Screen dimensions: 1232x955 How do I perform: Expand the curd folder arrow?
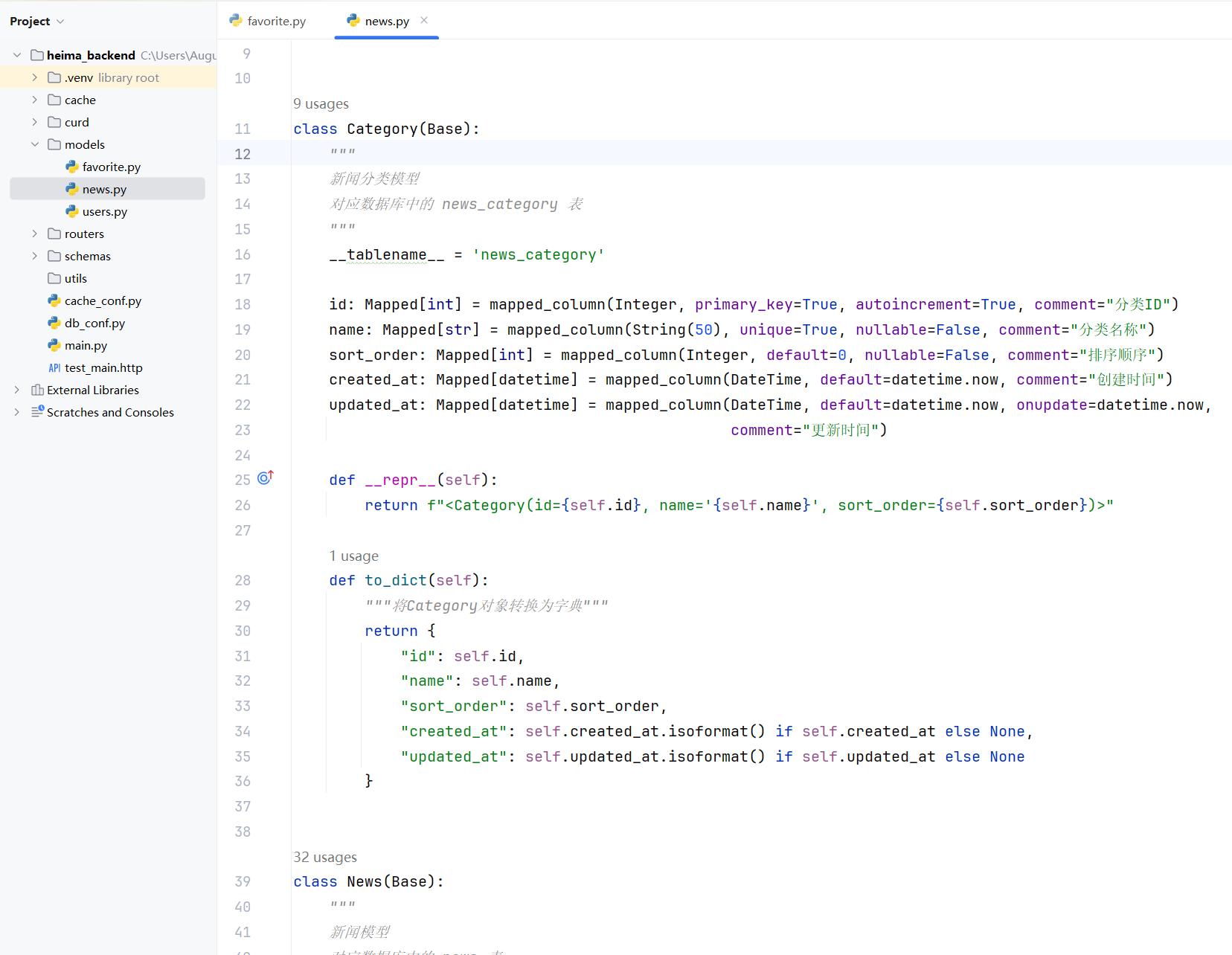click(x=34, y=122)
